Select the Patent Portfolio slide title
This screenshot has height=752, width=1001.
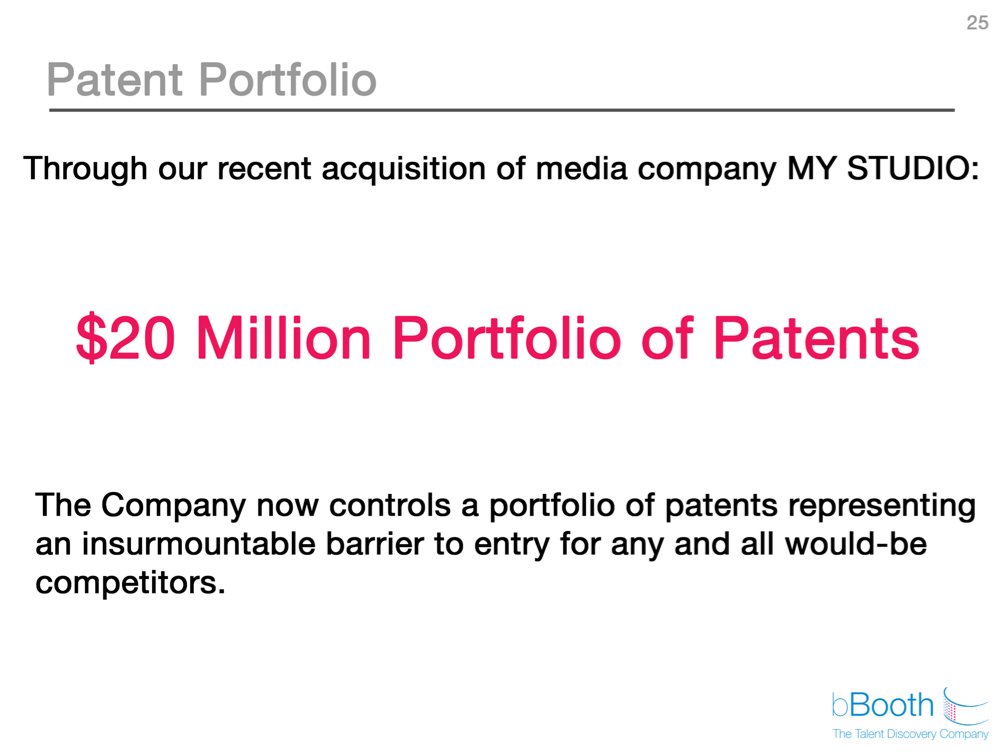click(211, 79)
